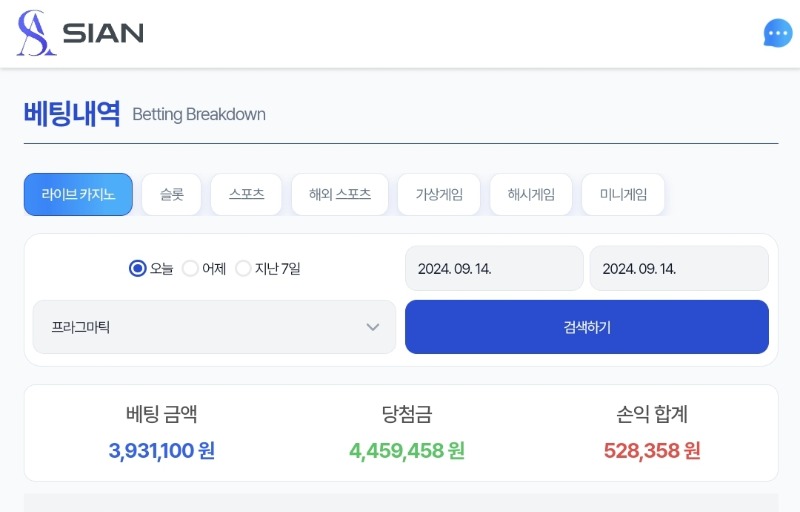Open the 스포츠 tab
Image resolution: width=800 pixels, height=512 pixels.
click(x=246, y=194)
